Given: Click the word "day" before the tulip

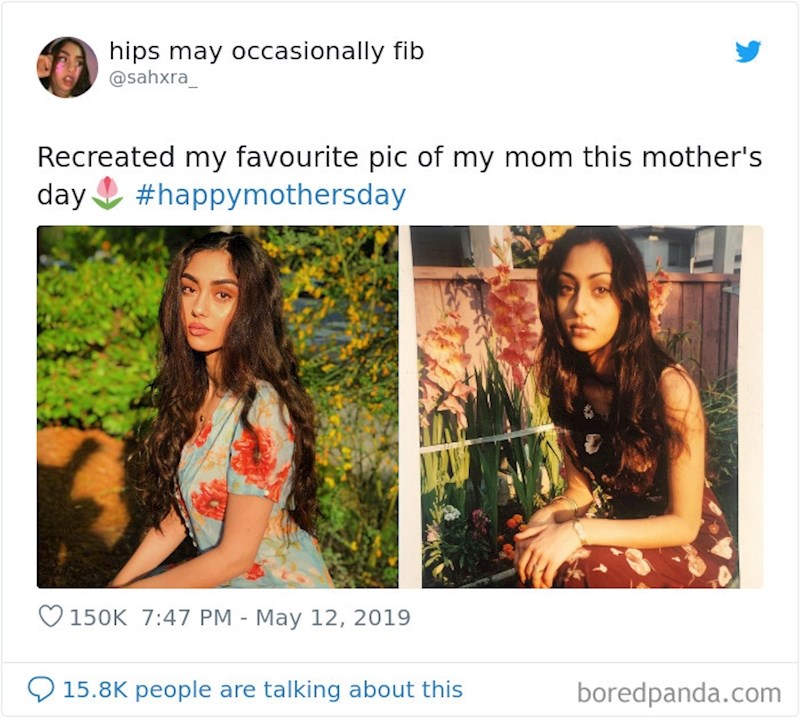Looking at the screenshot, I should (x=62, y=195).
